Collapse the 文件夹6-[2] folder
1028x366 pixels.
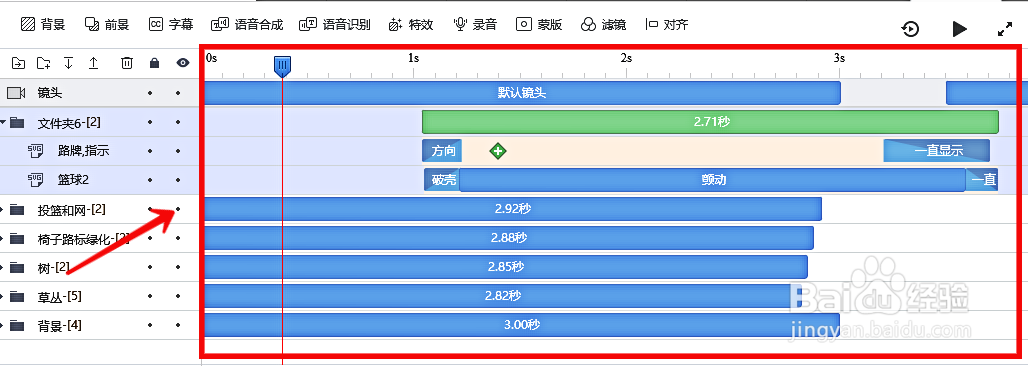pos(3,123)
